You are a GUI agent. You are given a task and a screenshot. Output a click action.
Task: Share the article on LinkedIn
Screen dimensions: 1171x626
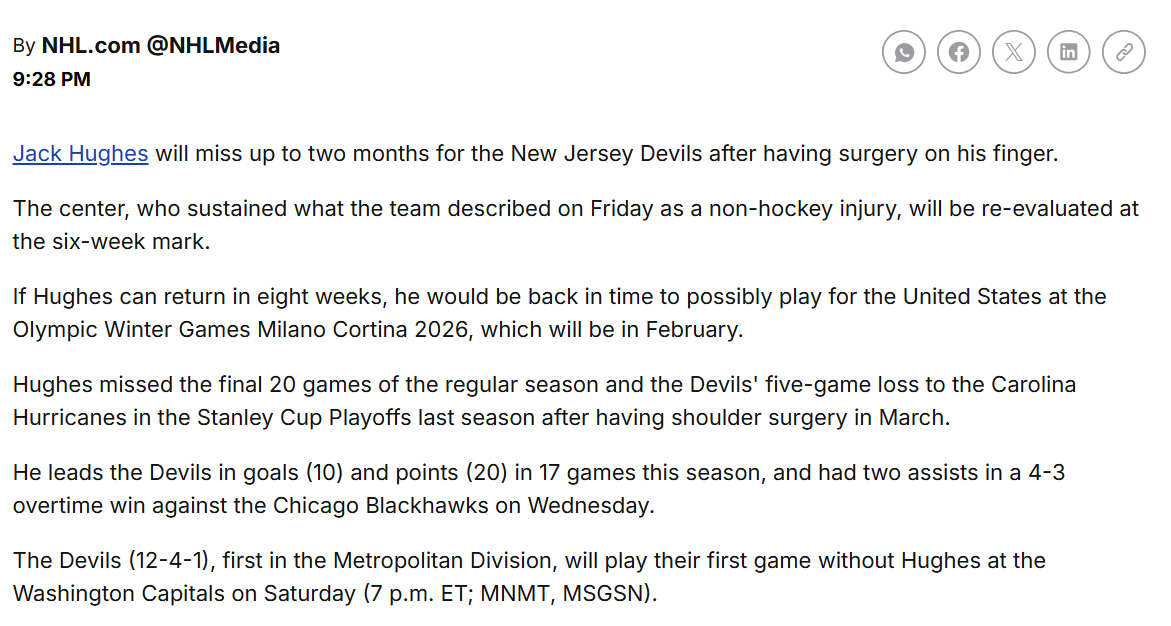[1069, 52]
